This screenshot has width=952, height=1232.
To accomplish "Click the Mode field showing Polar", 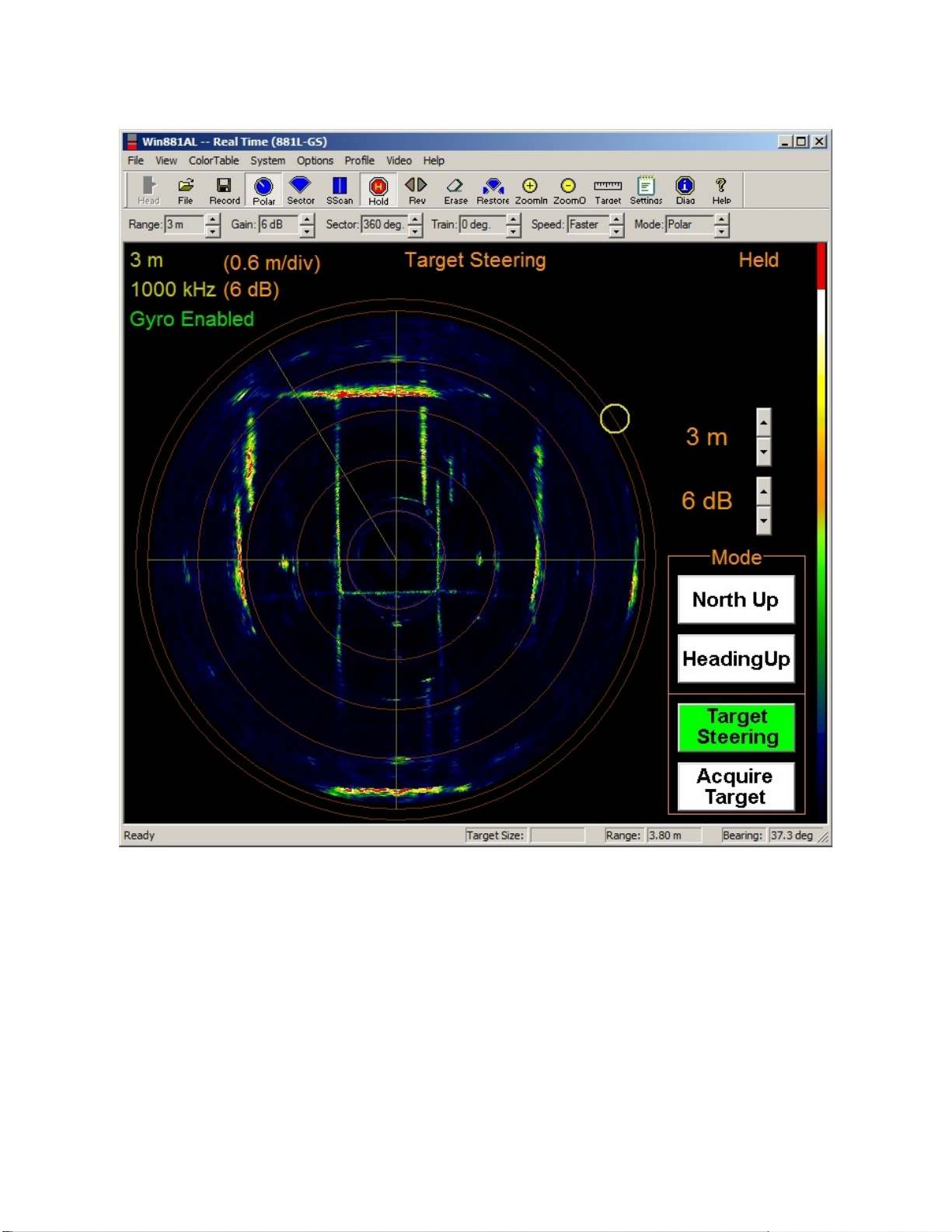I will point(690,225).
